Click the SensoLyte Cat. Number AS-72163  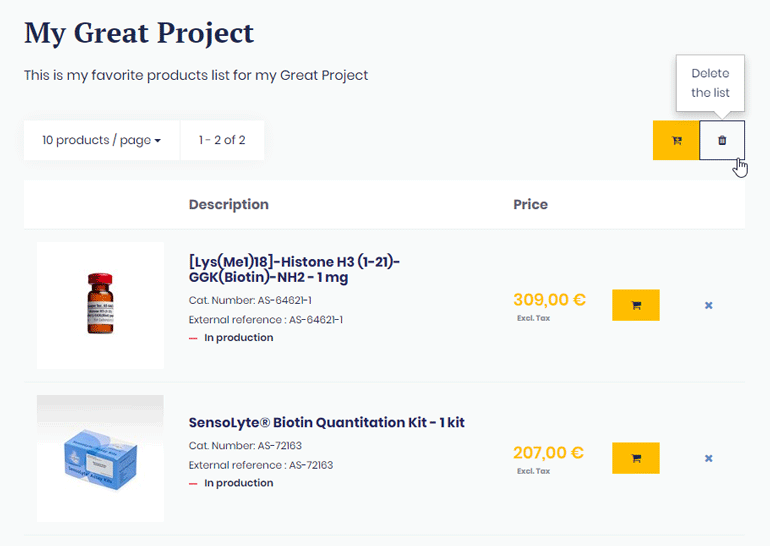pos(245,446)
